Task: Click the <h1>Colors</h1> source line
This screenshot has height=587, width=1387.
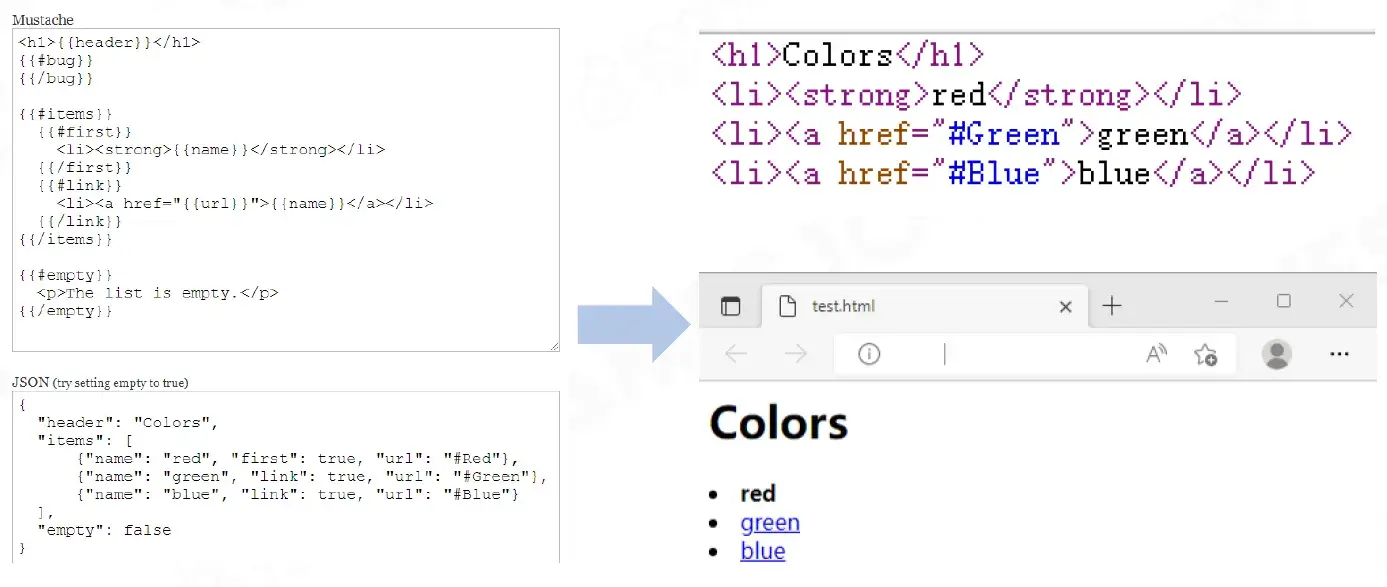Action: (848, 55)
